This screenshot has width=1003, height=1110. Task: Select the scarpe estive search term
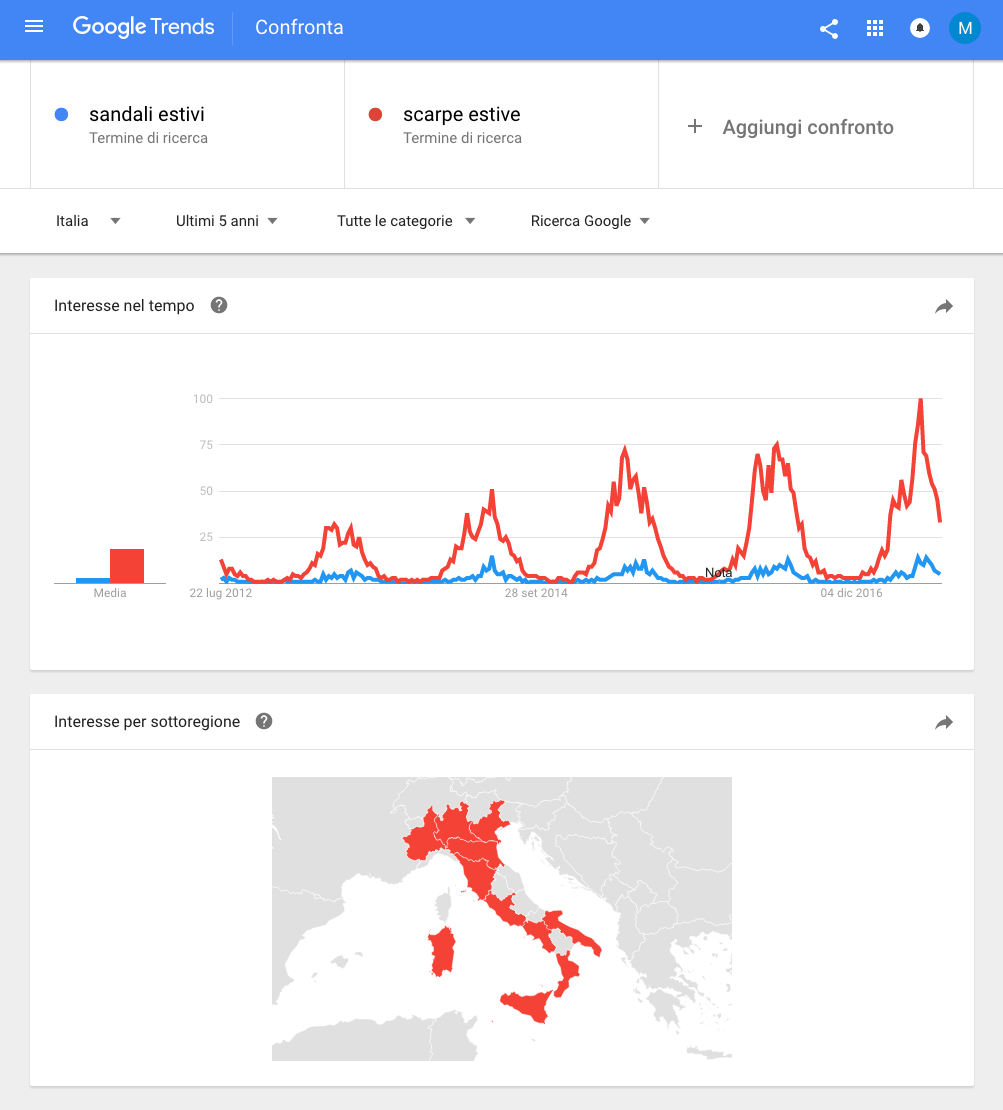tap(462, 115)
